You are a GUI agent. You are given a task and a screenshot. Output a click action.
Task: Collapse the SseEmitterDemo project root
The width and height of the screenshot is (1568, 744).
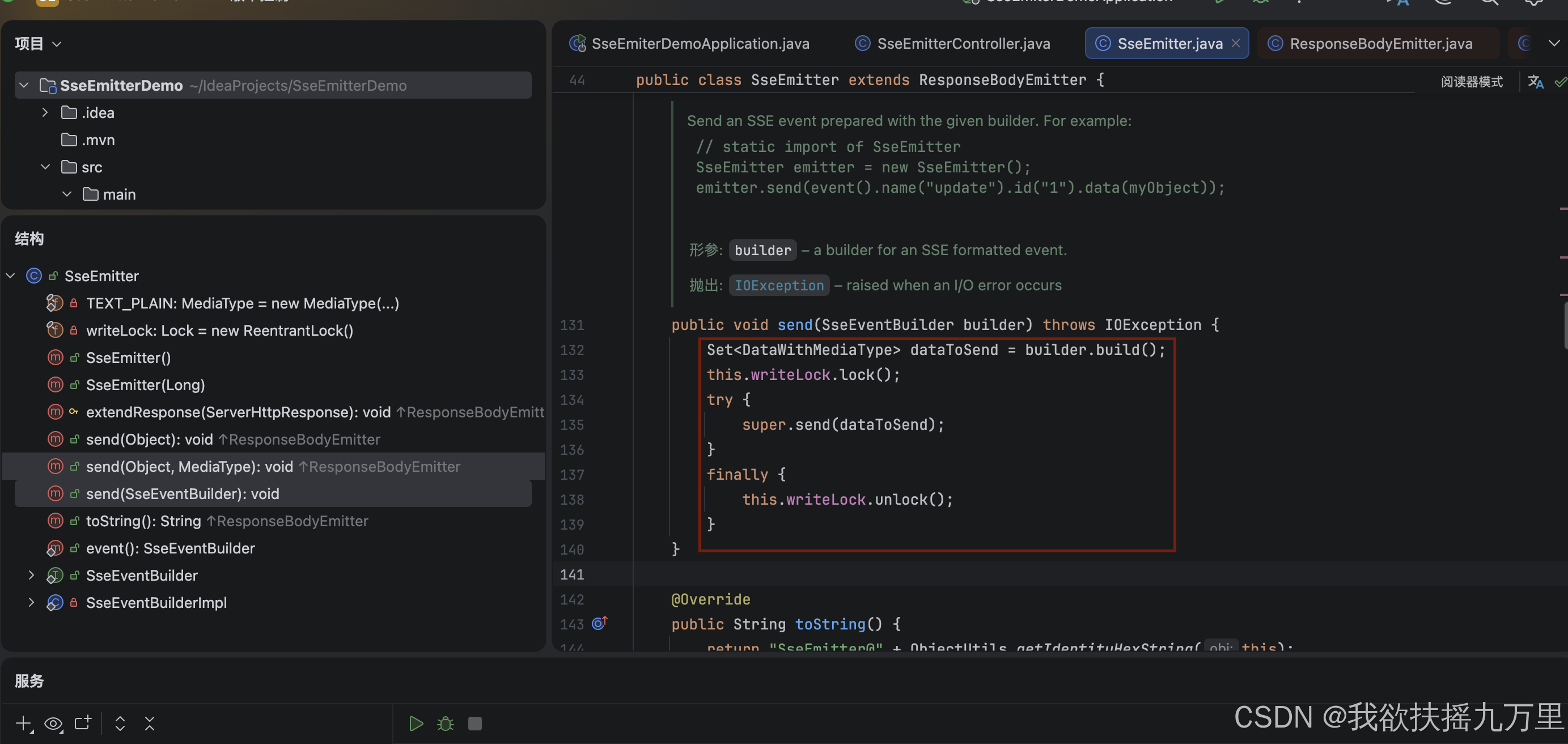(24, 85)
